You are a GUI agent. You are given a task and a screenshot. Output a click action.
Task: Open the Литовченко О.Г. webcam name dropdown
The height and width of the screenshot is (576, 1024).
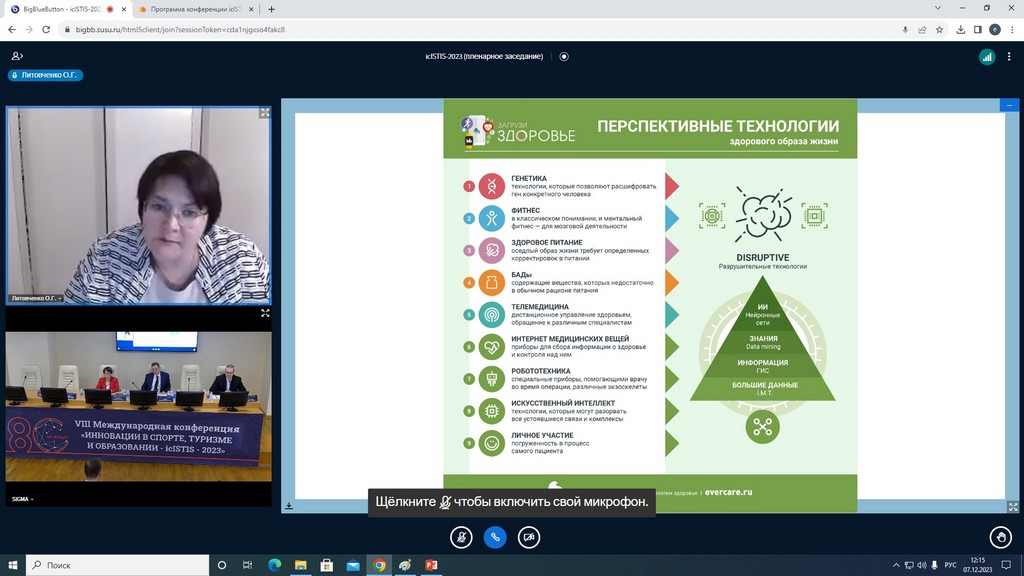click(36, 298)
